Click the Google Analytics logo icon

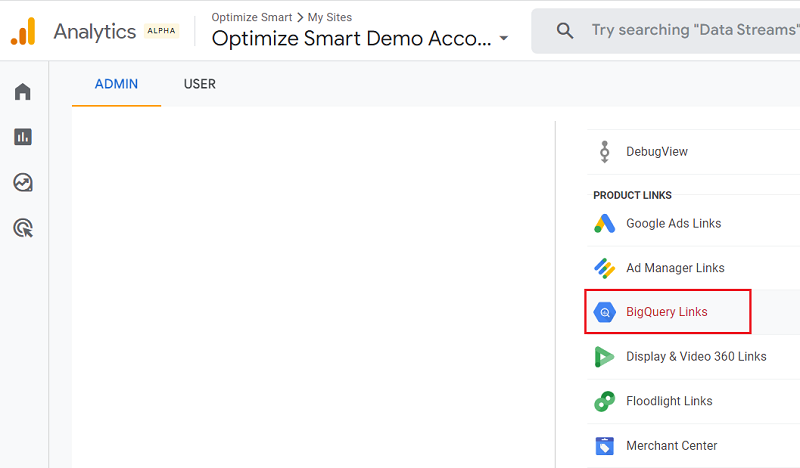(23, 31)
